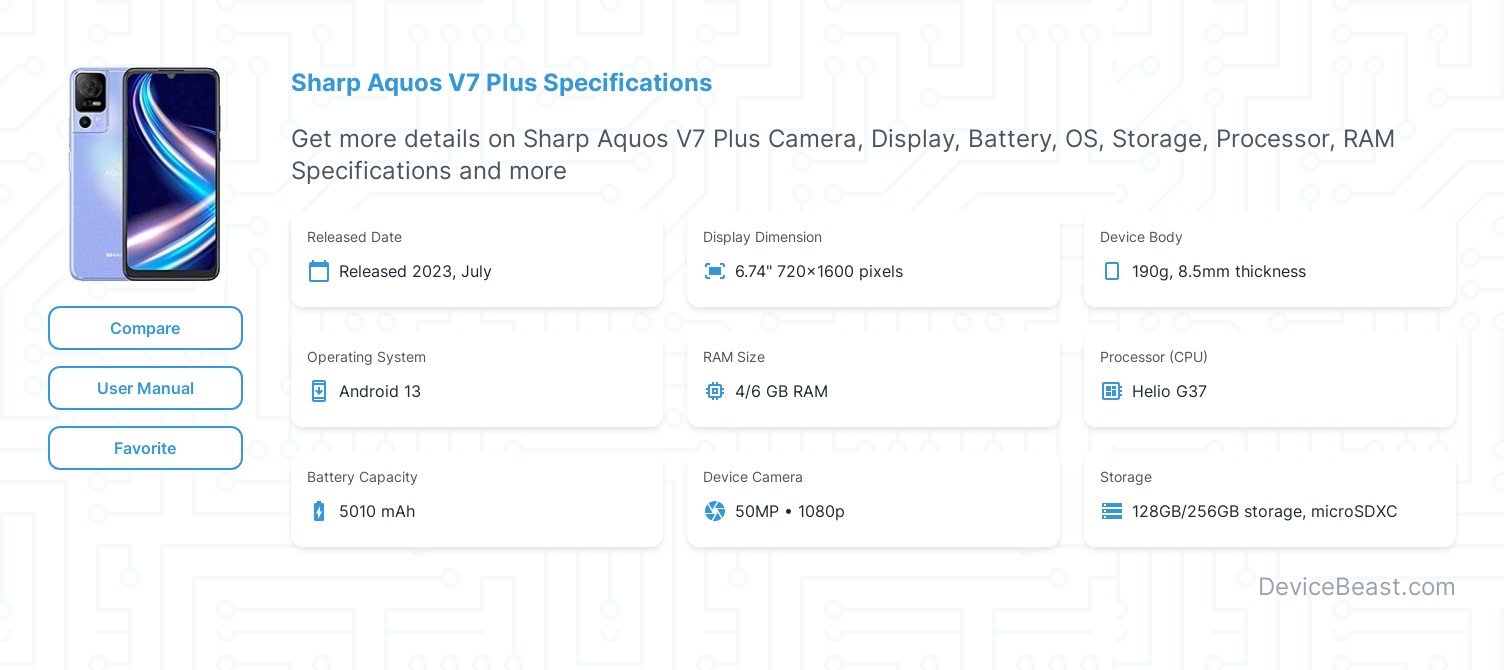Select the camera aperture icon under Device Camera
The image size is (1504, 670).
coord(715,511)
